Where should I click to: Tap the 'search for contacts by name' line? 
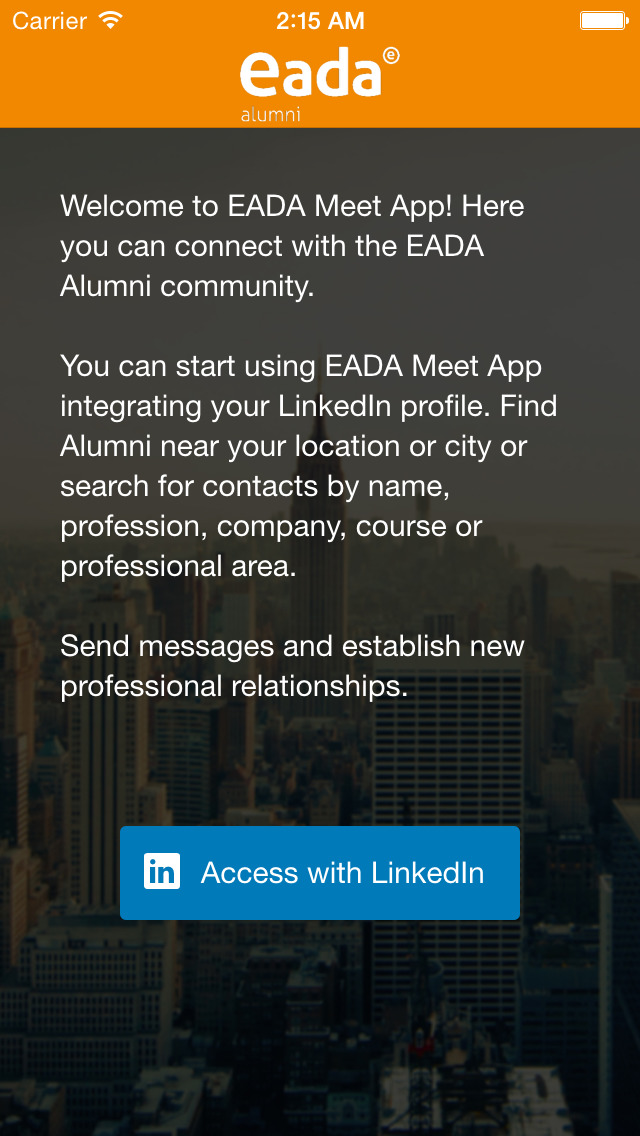[x=255, y=486]
